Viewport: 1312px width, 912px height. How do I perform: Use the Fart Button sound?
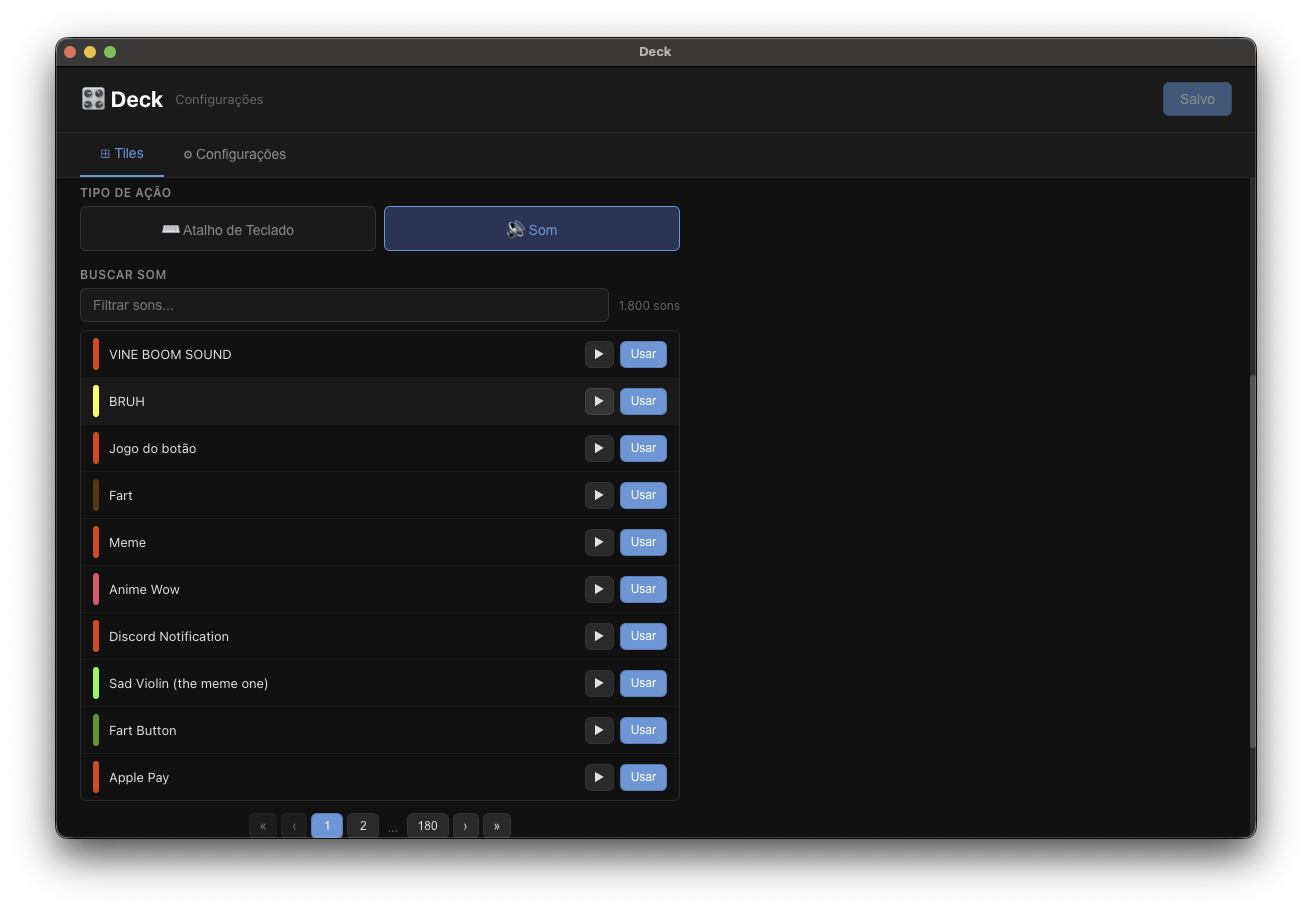point(643,730)
